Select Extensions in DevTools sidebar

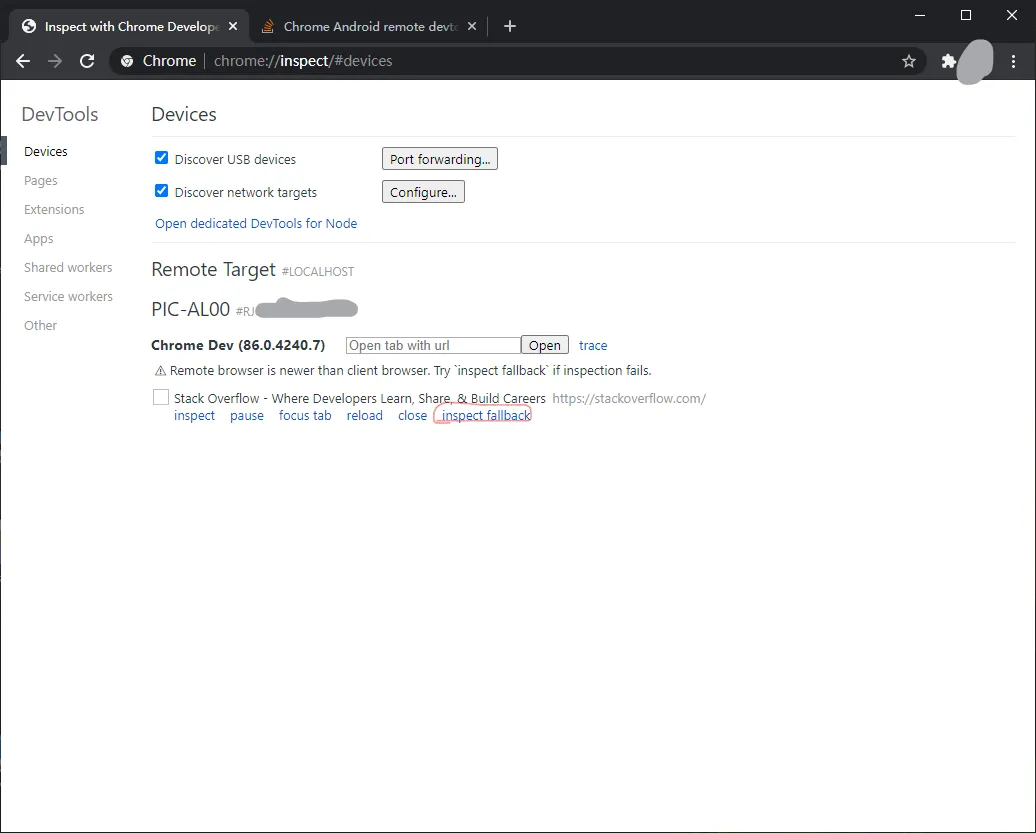click(54, 209)
